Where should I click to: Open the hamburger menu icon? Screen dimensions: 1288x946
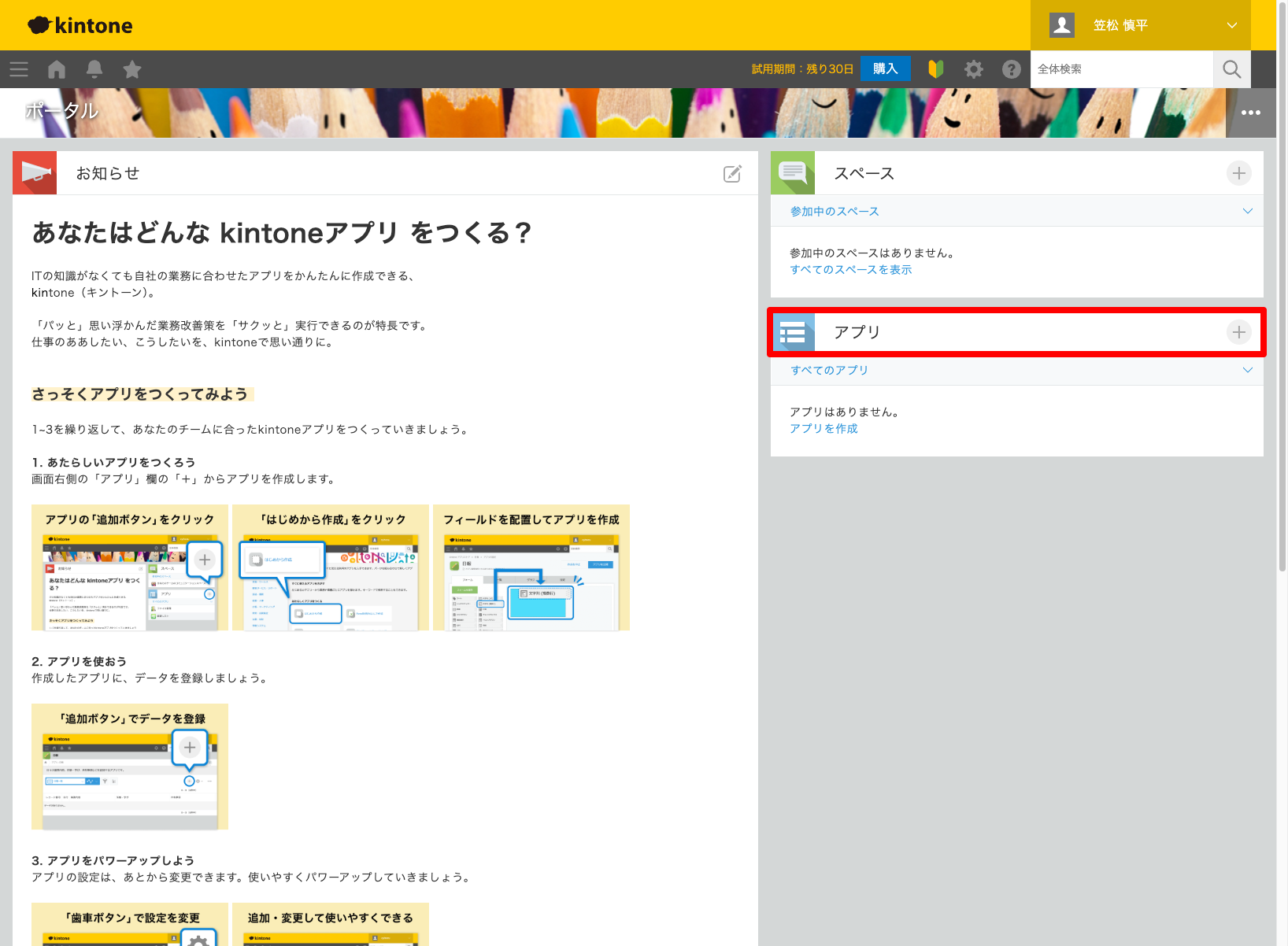(x=19, y=69)
